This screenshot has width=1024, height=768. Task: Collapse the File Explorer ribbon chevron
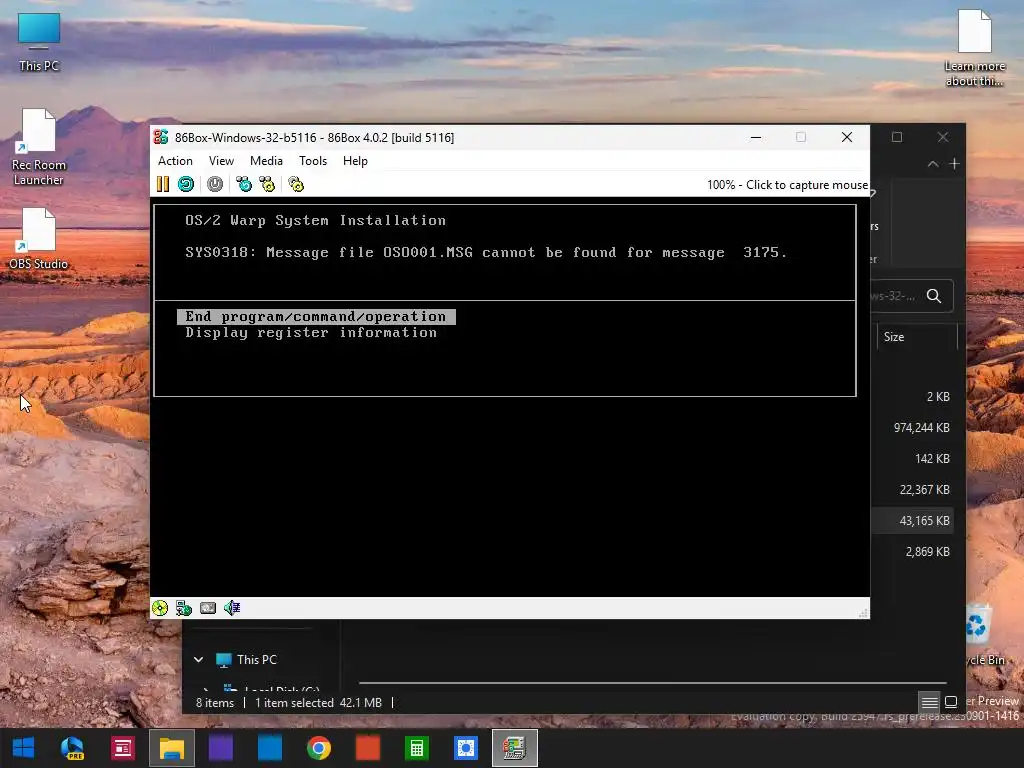pos(933,164)
